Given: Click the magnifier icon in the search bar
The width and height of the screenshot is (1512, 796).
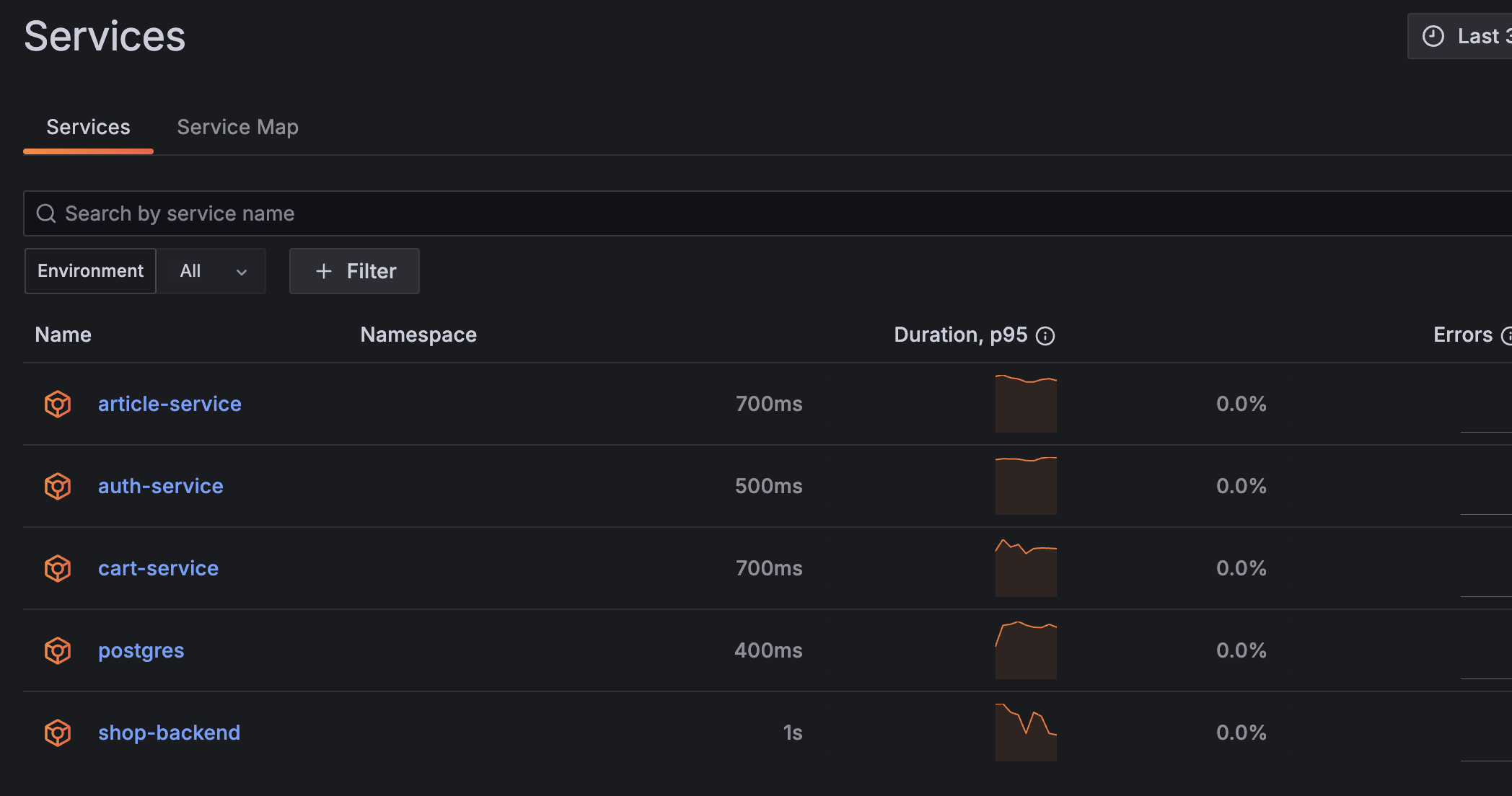Looking at the screenshot, I should point(47,213).
